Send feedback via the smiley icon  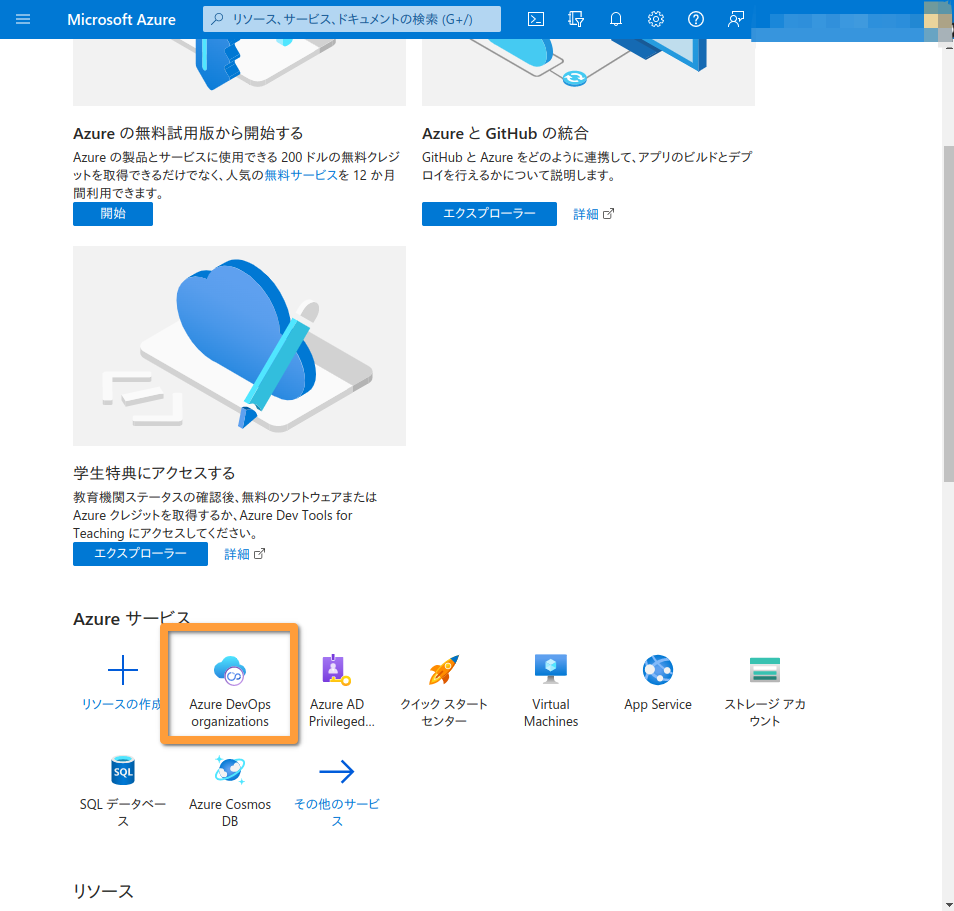(x=735, y=18)
